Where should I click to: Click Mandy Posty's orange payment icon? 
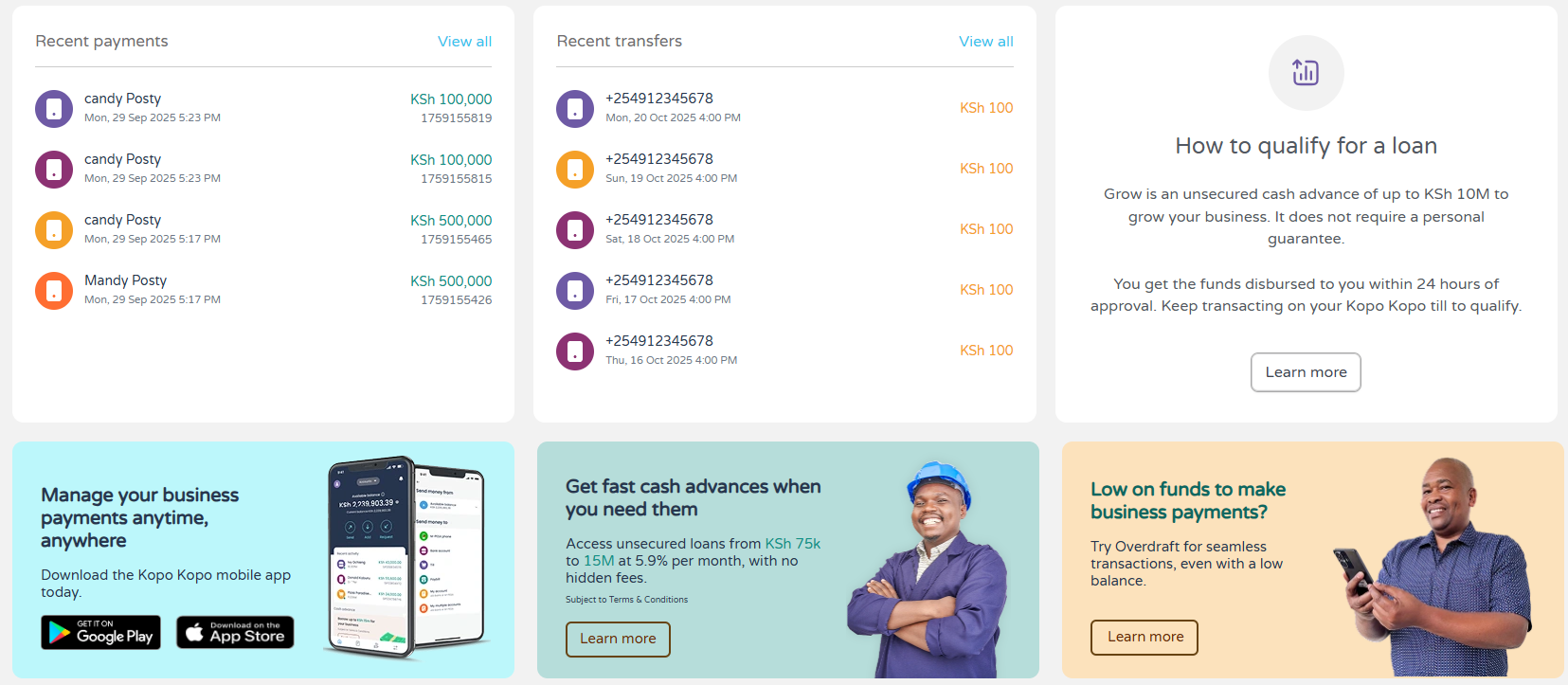click(54, 291)
